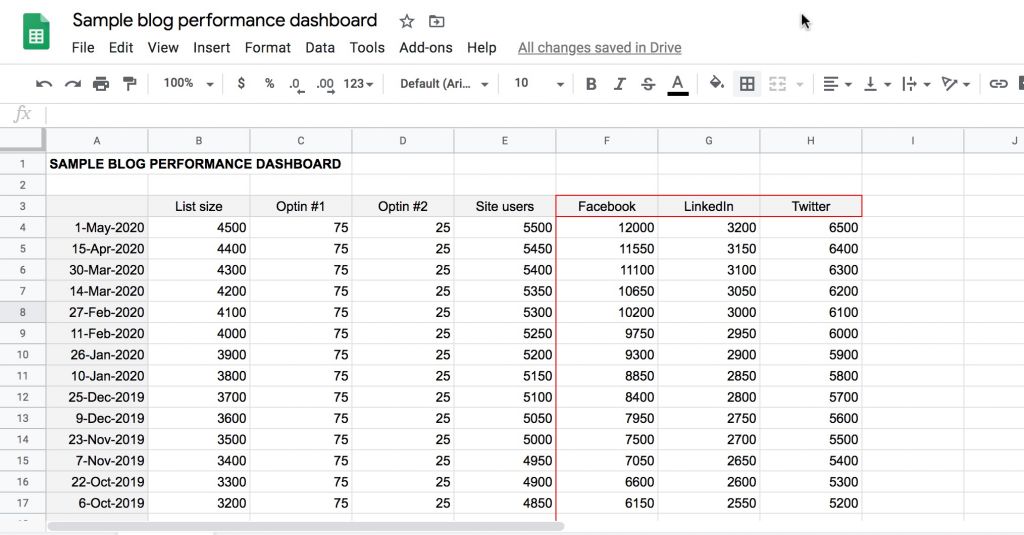Click the undo arrow icon
The image size is (1024, 535).
click(x=44, y=84)
